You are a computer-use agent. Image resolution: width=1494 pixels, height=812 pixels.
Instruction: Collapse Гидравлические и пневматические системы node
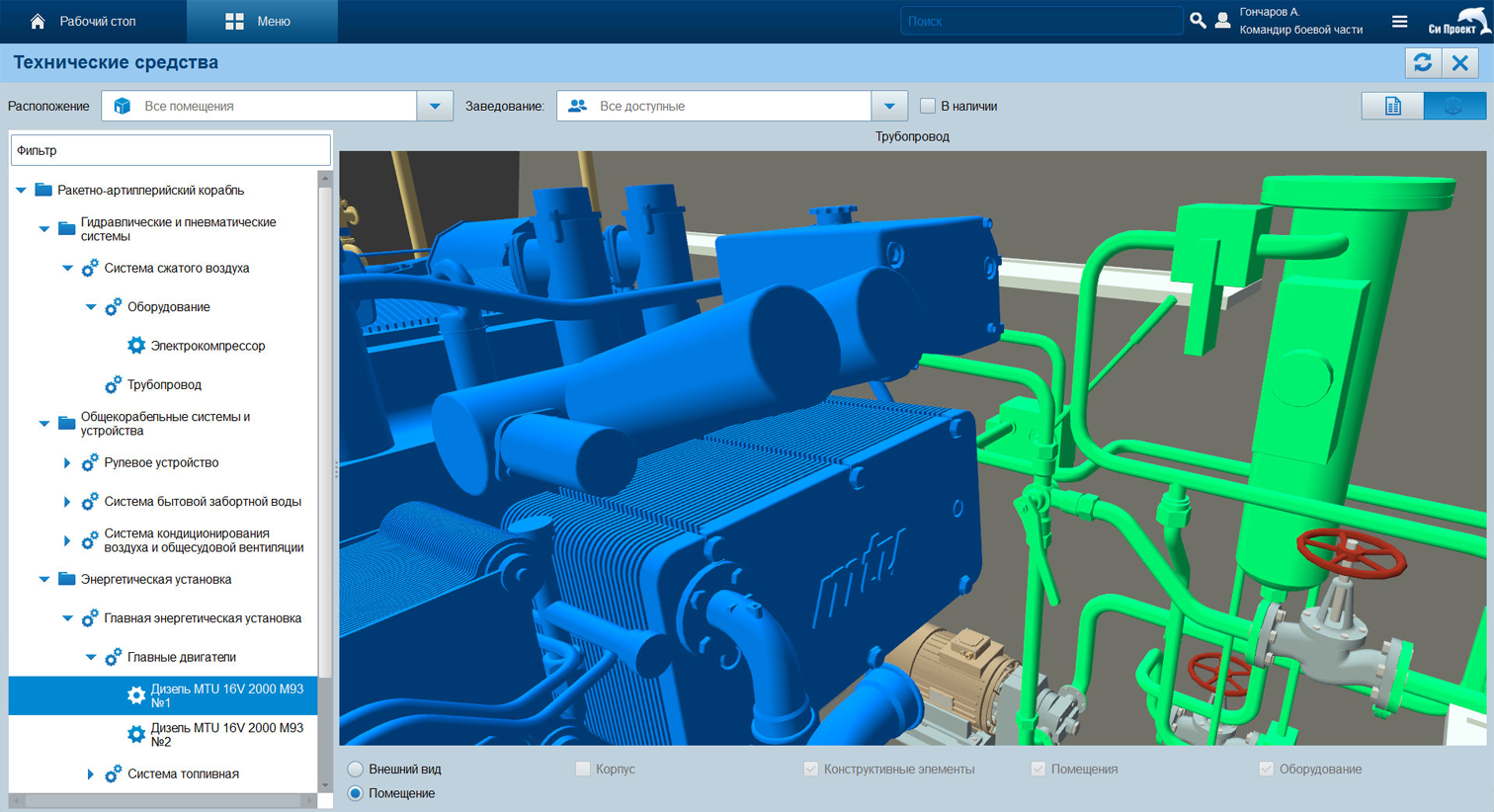(x=44, y=229)
